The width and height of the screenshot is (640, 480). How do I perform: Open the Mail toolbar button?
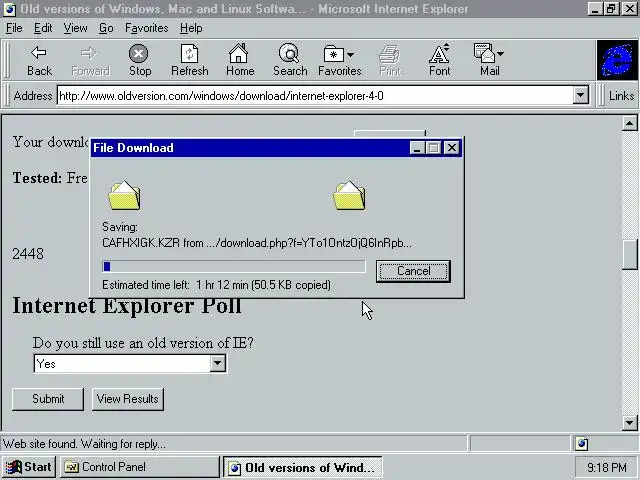click(x=489, y=60)
